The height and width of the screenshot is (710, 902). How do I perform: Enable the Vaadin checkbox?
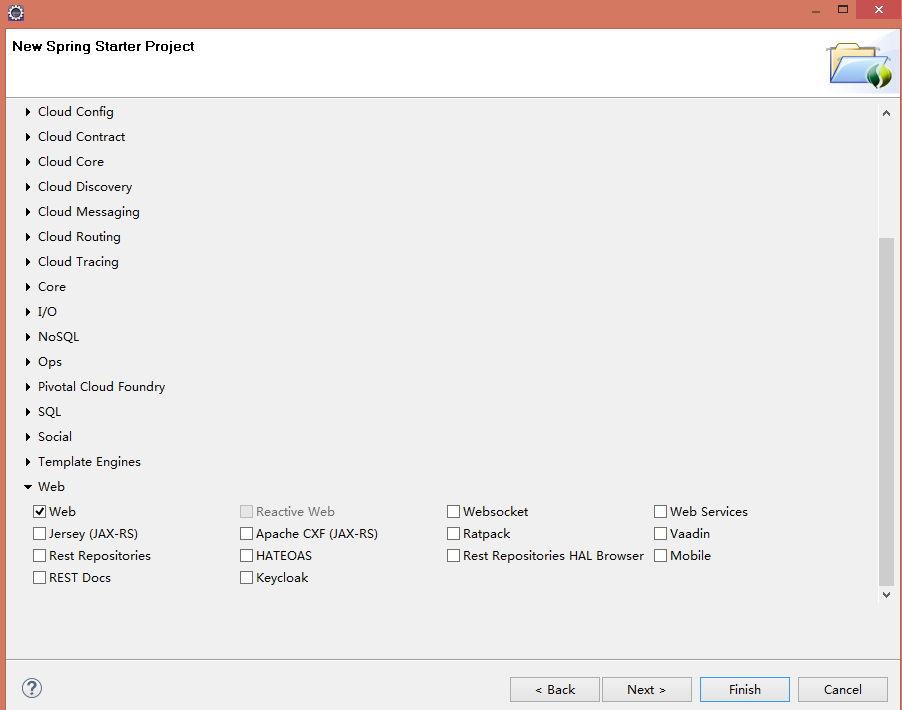point(660,533)
